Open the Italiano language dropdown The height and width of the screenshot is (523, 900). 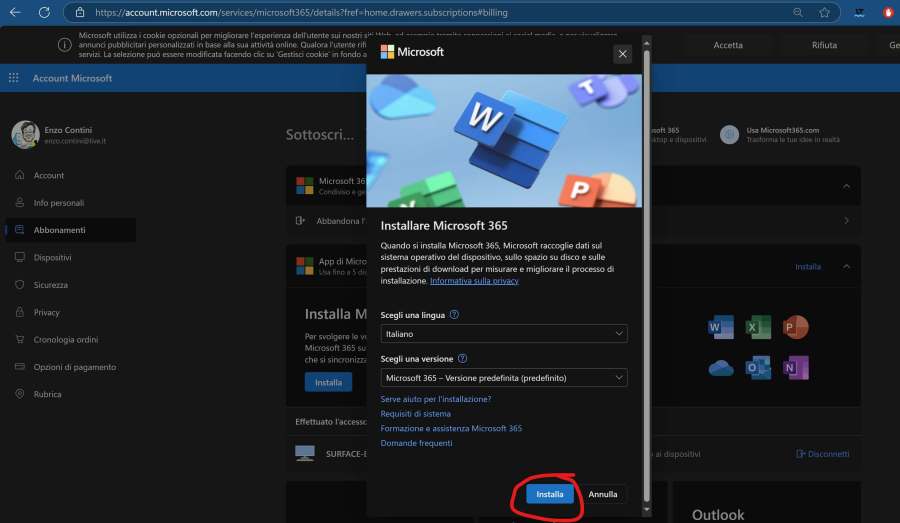pos(504,334)
